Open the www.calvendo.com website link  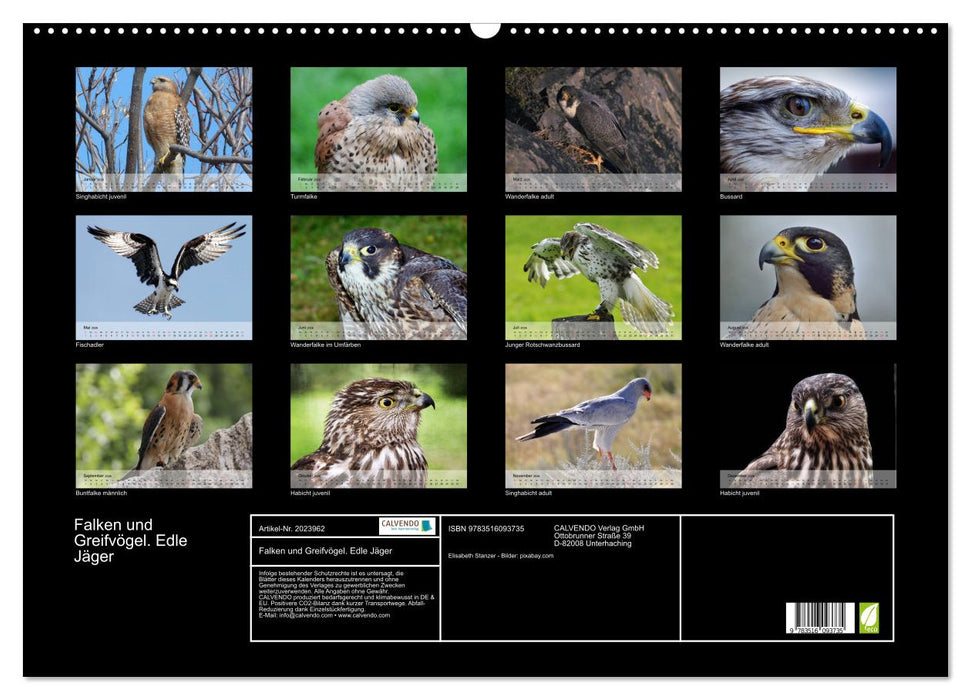pos(363,615)
